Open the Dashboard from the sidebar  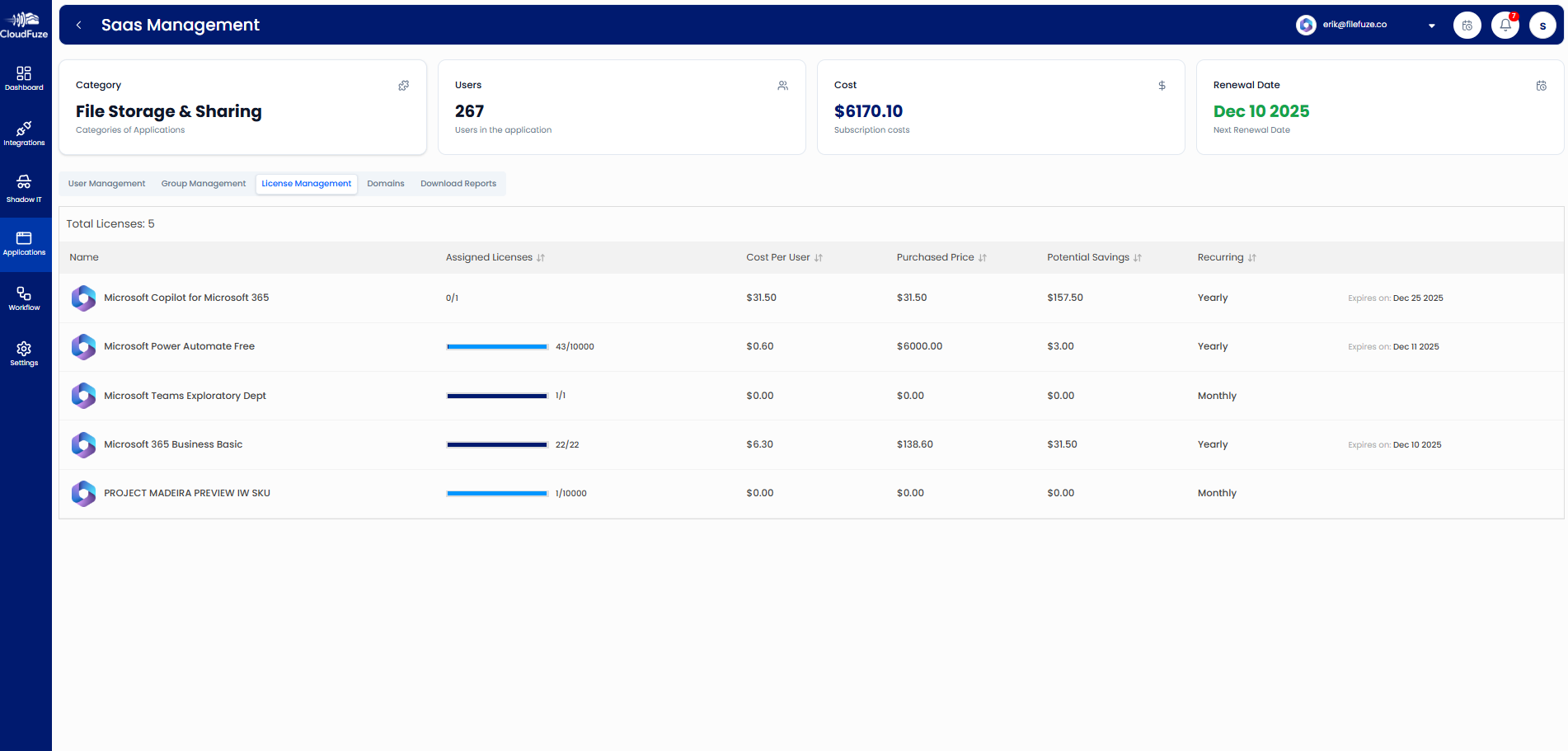(24, 76)
